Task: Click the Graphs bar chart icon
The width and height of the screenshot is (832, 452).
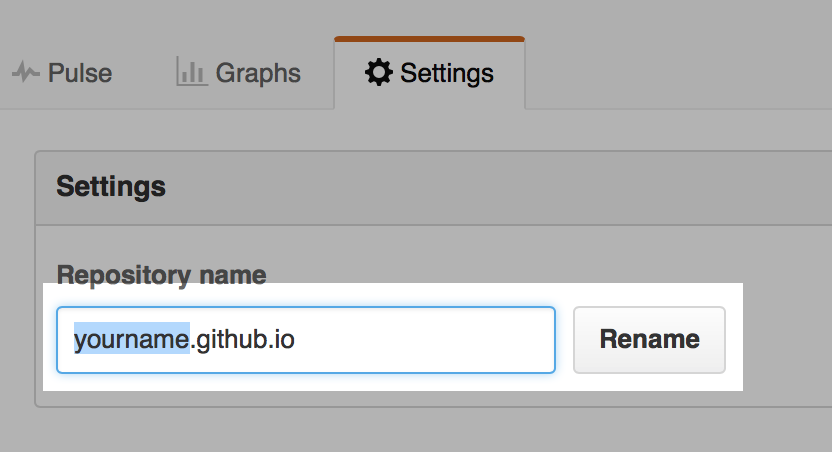Action: coord(191,72)
